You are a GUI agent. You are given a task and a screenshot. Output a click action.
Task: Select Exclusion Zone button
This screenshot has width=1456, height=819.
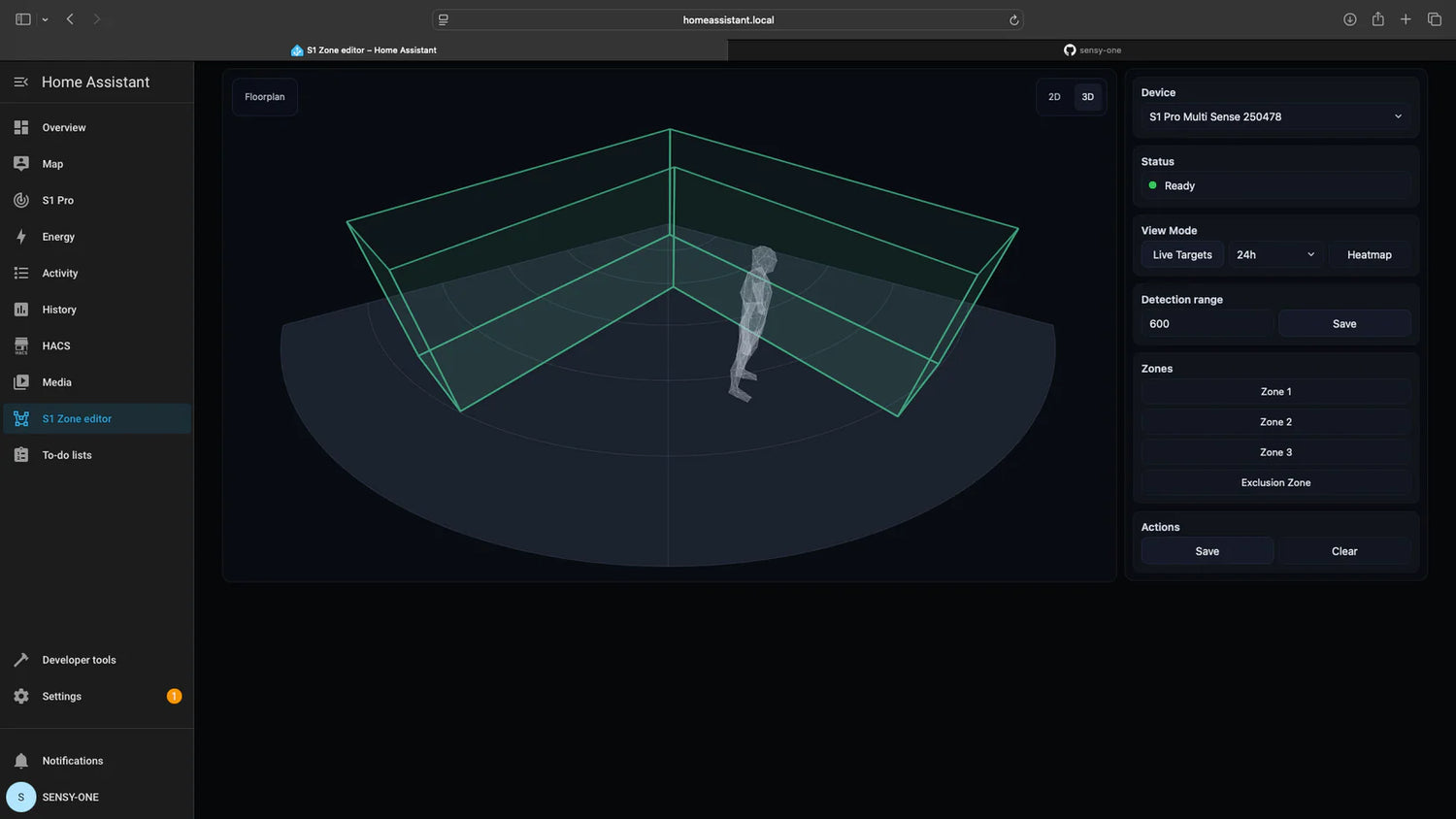[x=1275, y=482]
